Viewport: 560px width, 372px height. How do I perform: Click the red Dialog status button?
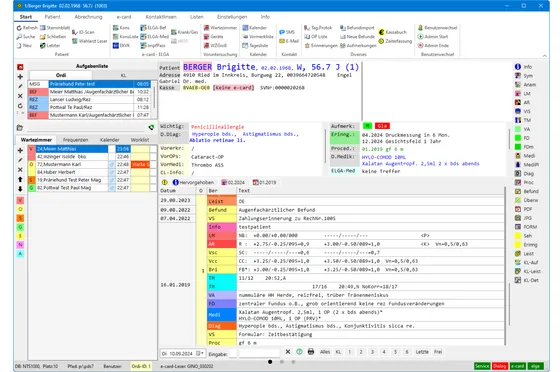pyautogui.click(x=500, y=366)
